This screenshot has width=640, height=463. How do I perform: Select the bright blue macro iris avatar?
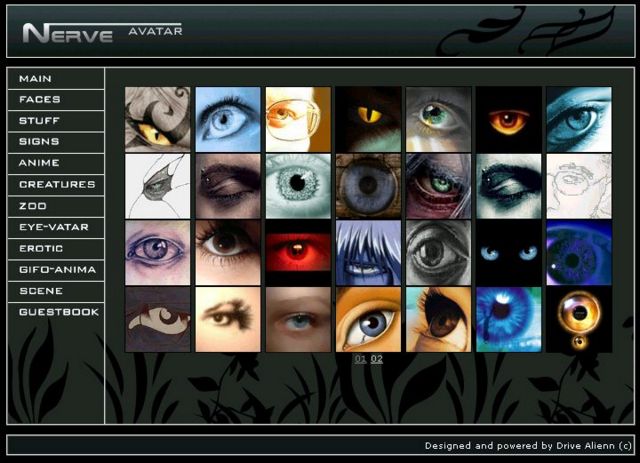(x=509, y=319)
